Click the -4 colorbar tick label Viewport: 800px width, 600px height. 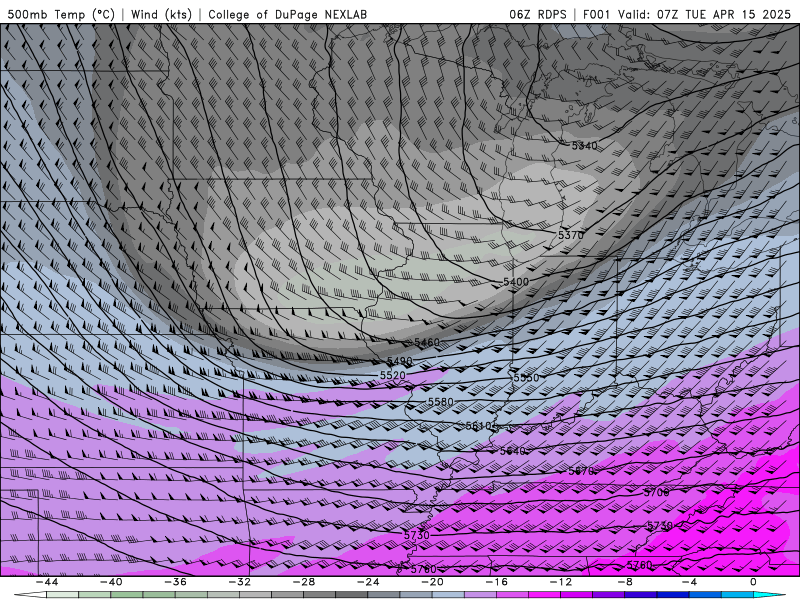coord(689,582)
